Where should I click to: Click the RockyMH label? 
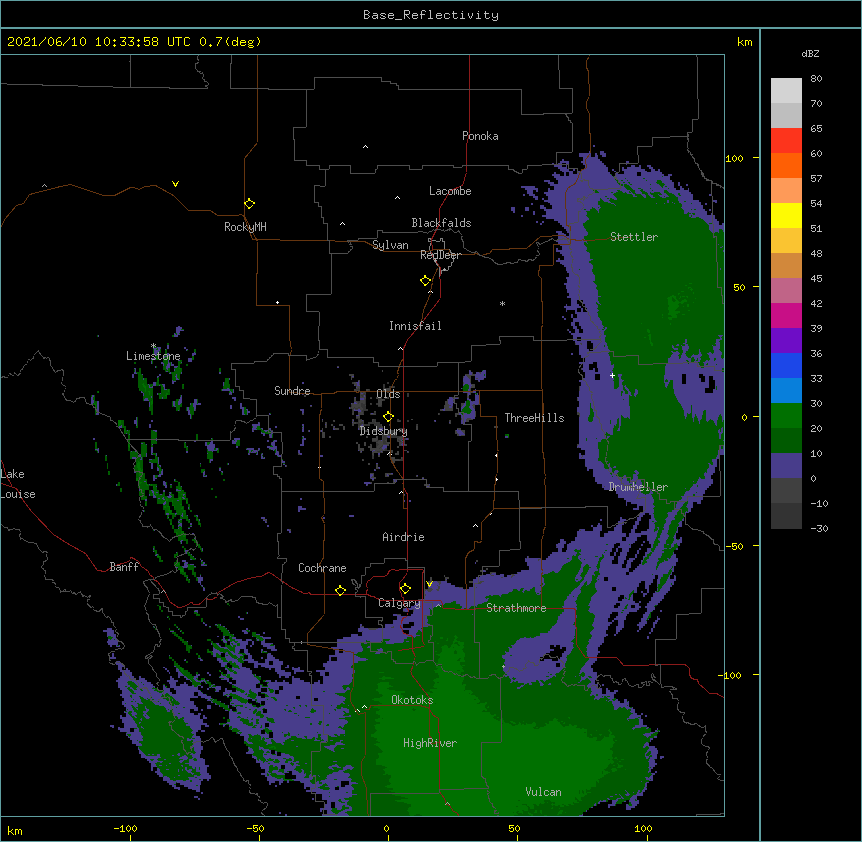(x=245, y=227)
